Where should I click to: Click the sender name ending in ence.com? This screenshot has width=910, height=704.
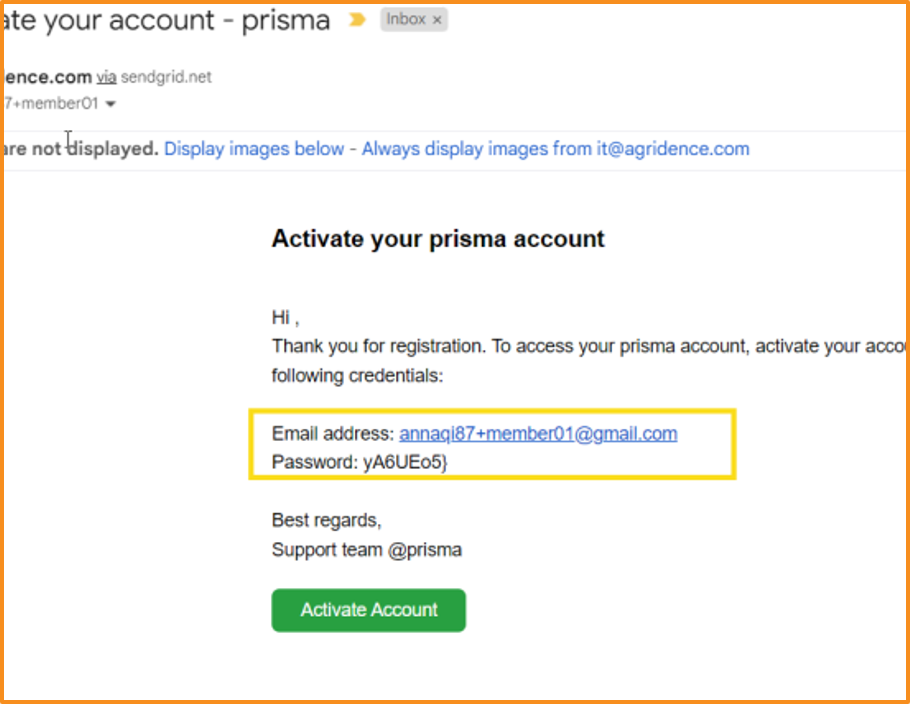point(47,77)
